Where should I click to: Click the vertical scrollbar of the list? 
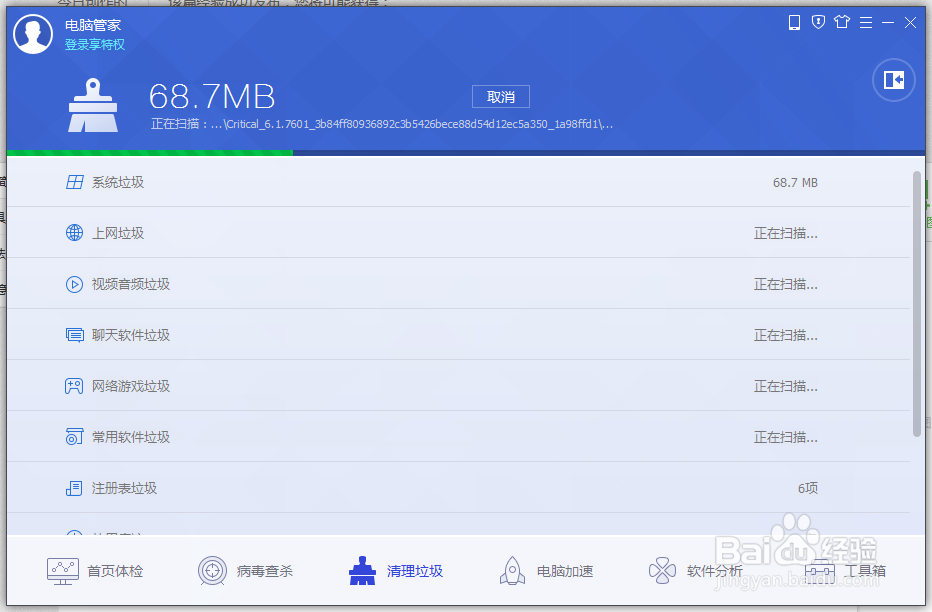(x=917, y=304)
